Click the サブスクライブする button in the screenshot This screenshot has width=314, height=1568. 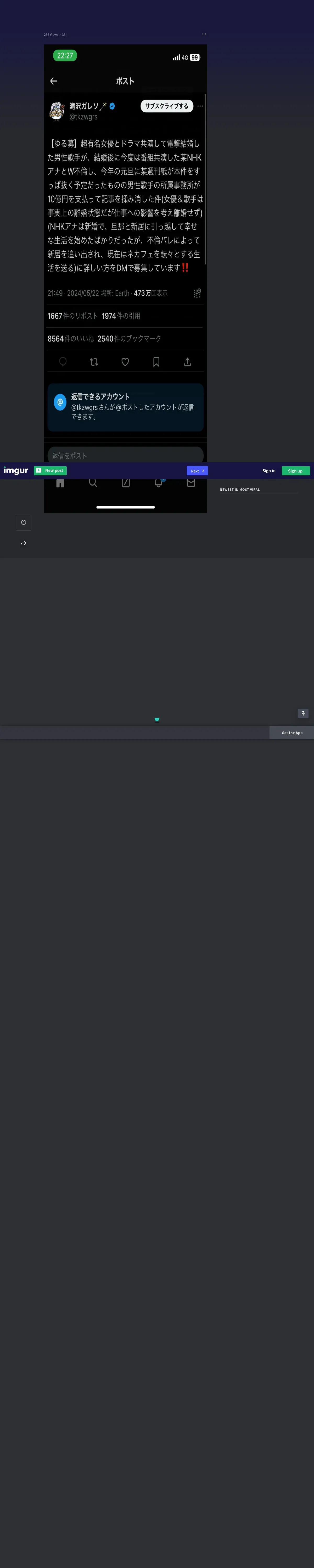[x=166, y=106]
